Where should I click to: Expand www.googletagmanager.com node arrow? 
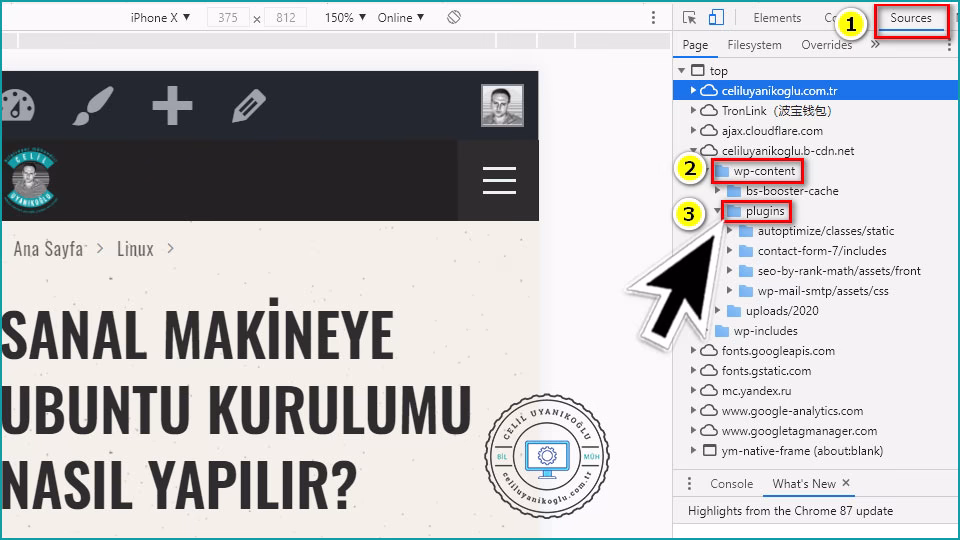[693, 430]
